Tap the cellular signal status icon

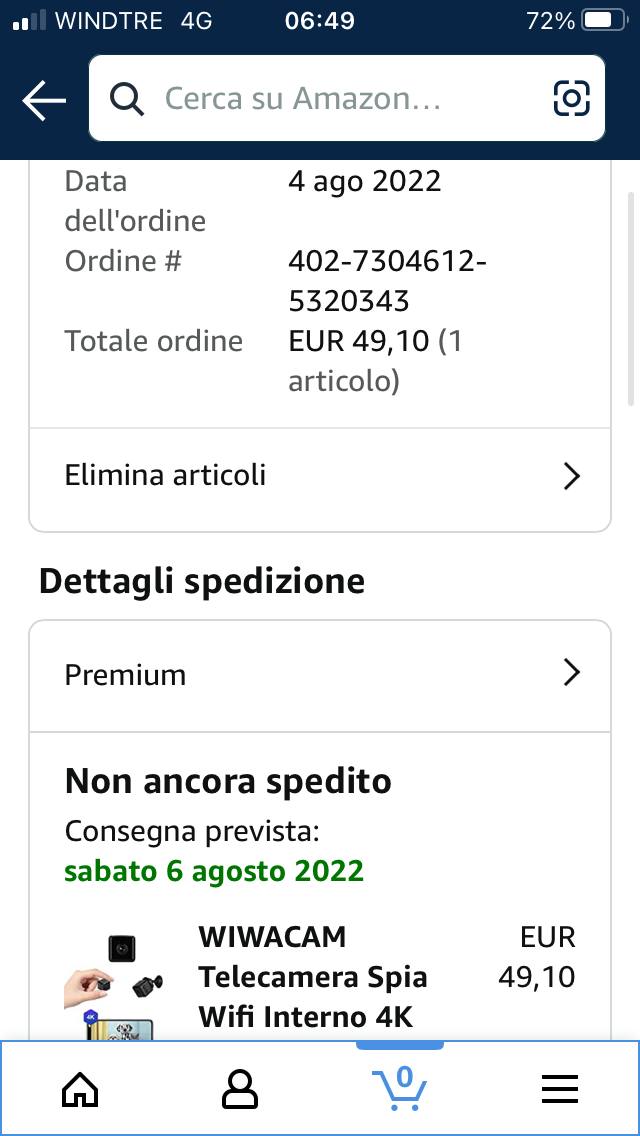click(x=30, y=22)
